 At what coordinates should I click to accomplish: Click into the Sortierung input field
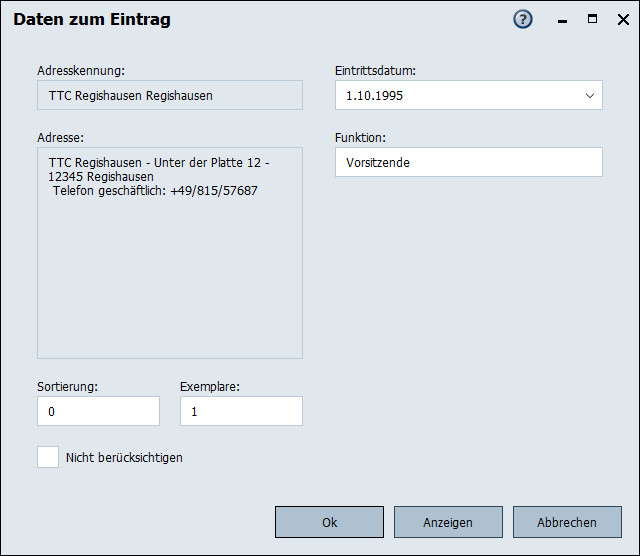point(98,411)
